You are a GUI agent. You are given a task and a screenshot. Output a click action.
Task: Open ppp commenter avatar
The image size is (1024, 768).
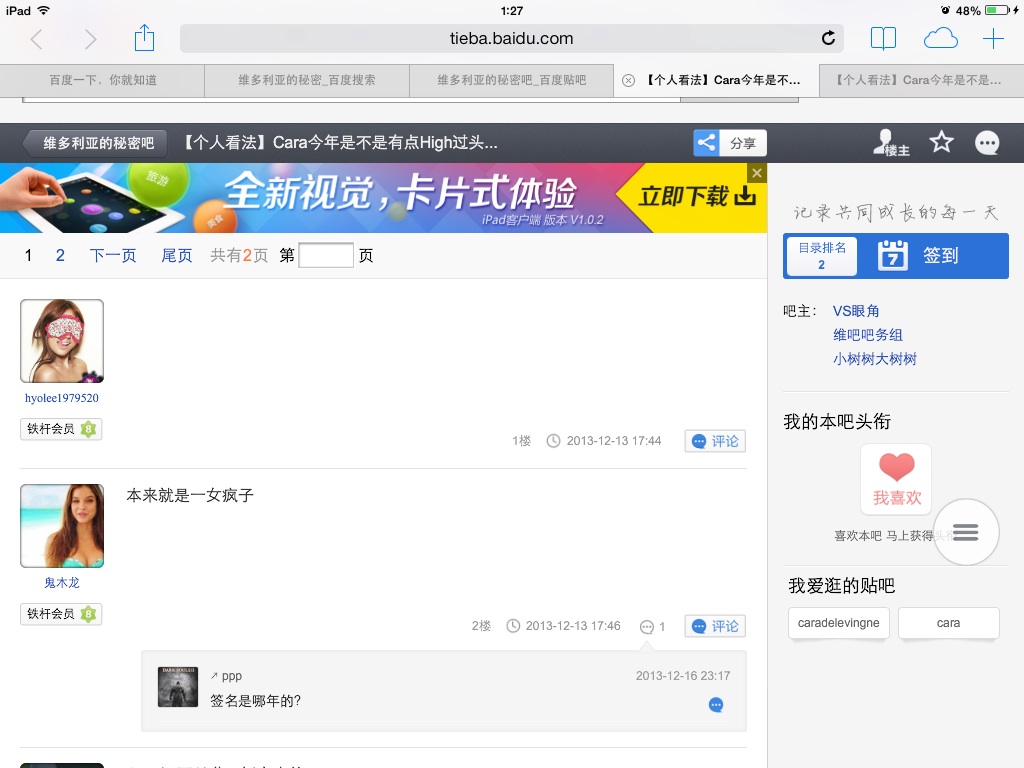tap(178, 687)
